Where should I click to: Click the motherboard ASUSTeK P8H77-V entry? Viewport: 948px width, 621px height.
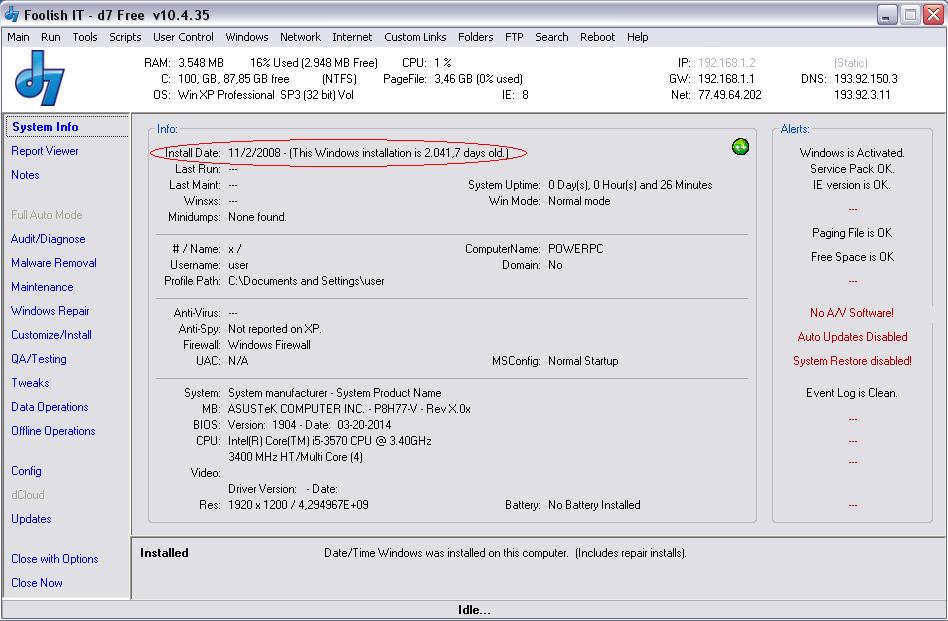point(349,409)
